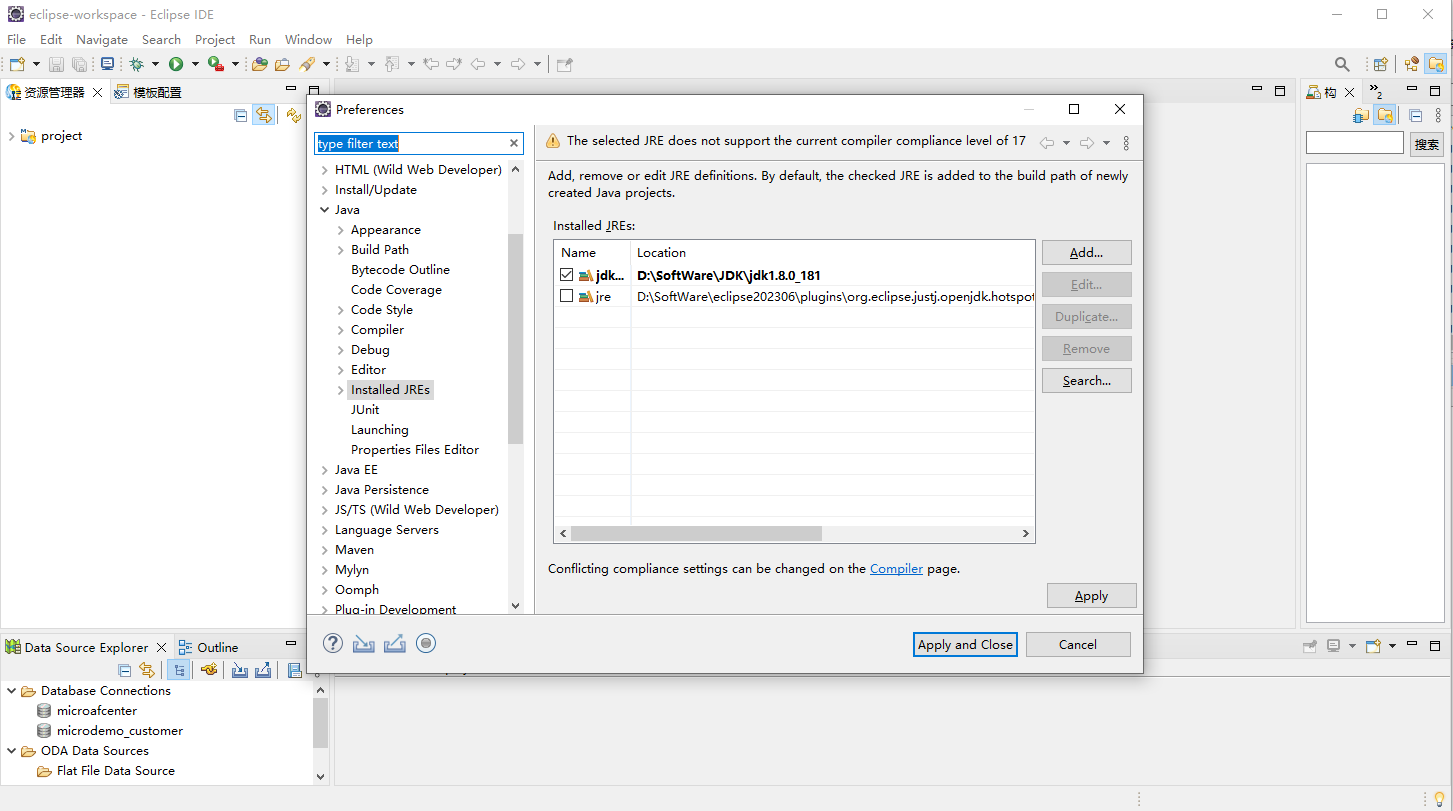Open the Window menu
Screen dimensions: 1453x811
(308, 40)
